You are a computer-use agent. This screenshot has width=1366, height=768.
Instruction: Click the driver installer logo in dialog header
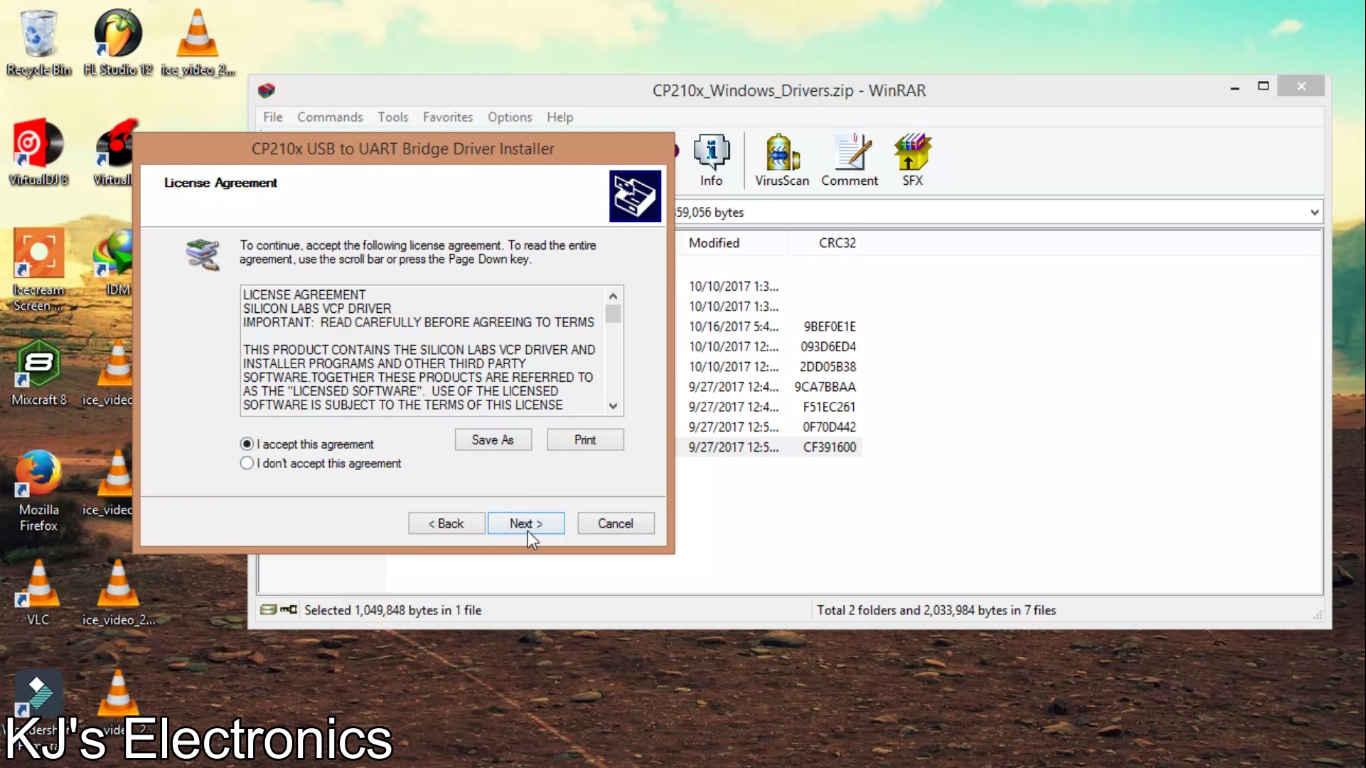(x=635, y=196)
